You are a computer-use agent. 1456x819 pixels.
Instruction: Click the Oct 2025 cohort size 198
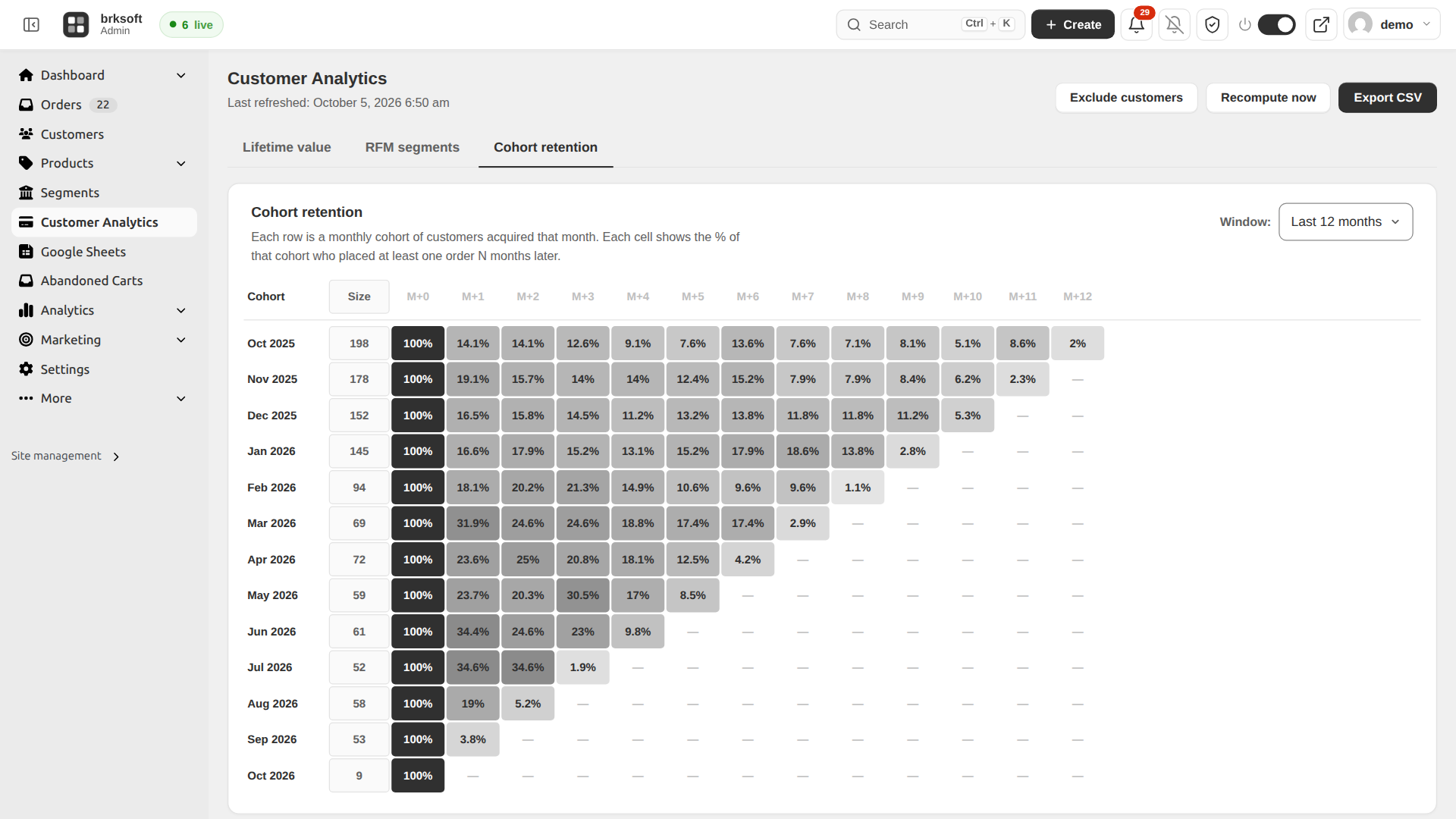359,344
